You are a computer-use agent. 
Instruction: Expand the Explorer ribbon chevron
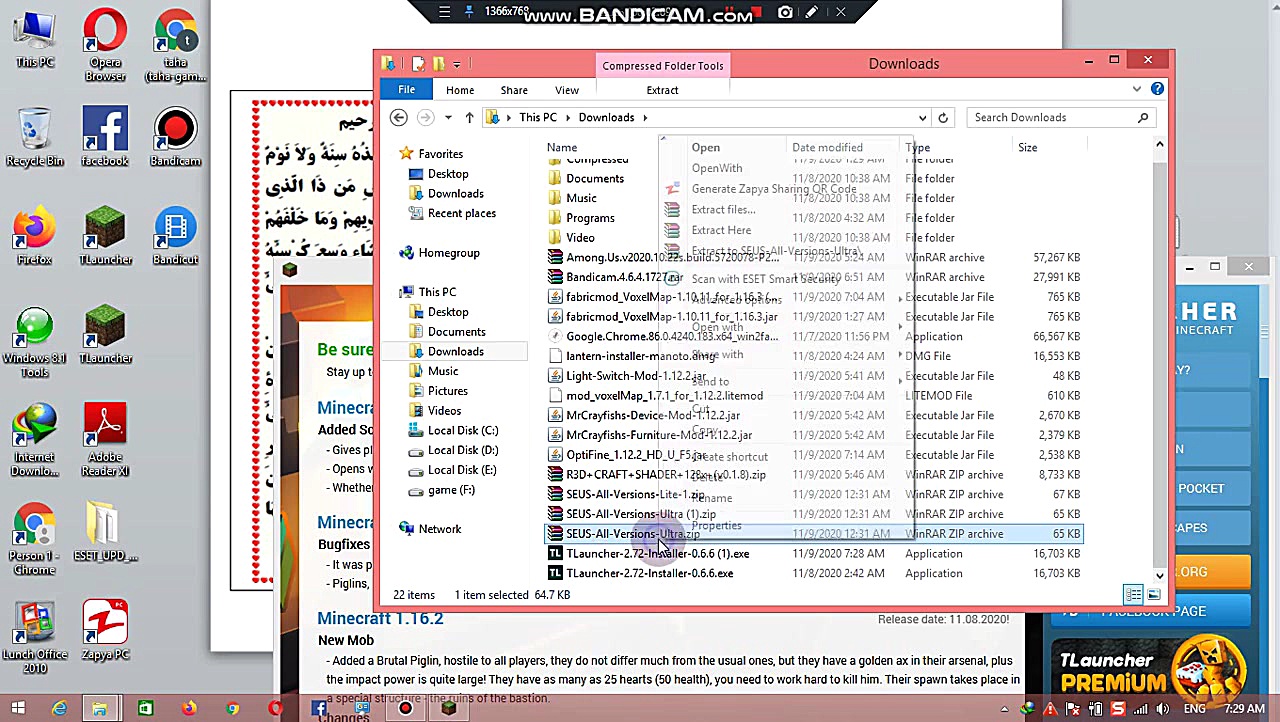(1137, 89)
